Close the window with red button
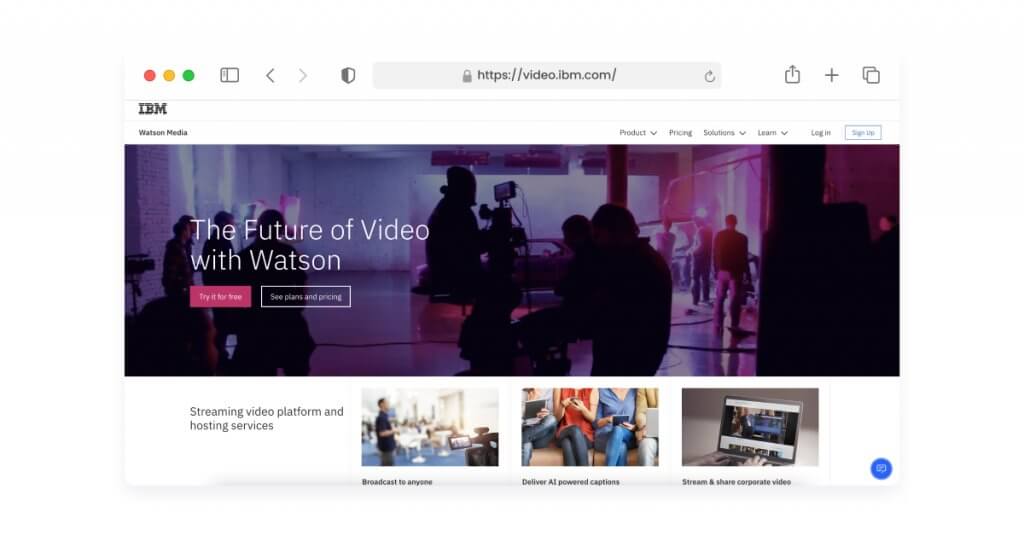This screenshot has height=536, width=1024. click(150, 76)
